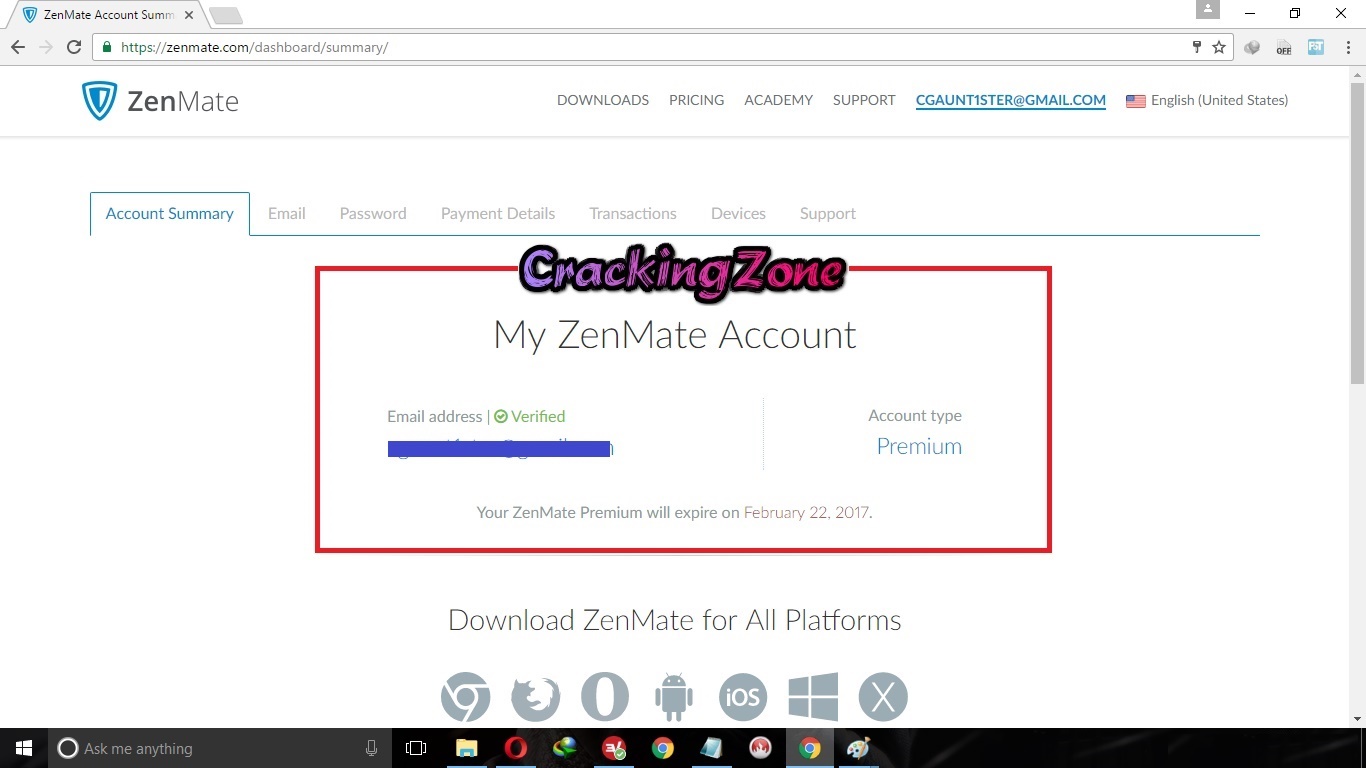Click the ZenMate shield logo

[x=99, y=101]
